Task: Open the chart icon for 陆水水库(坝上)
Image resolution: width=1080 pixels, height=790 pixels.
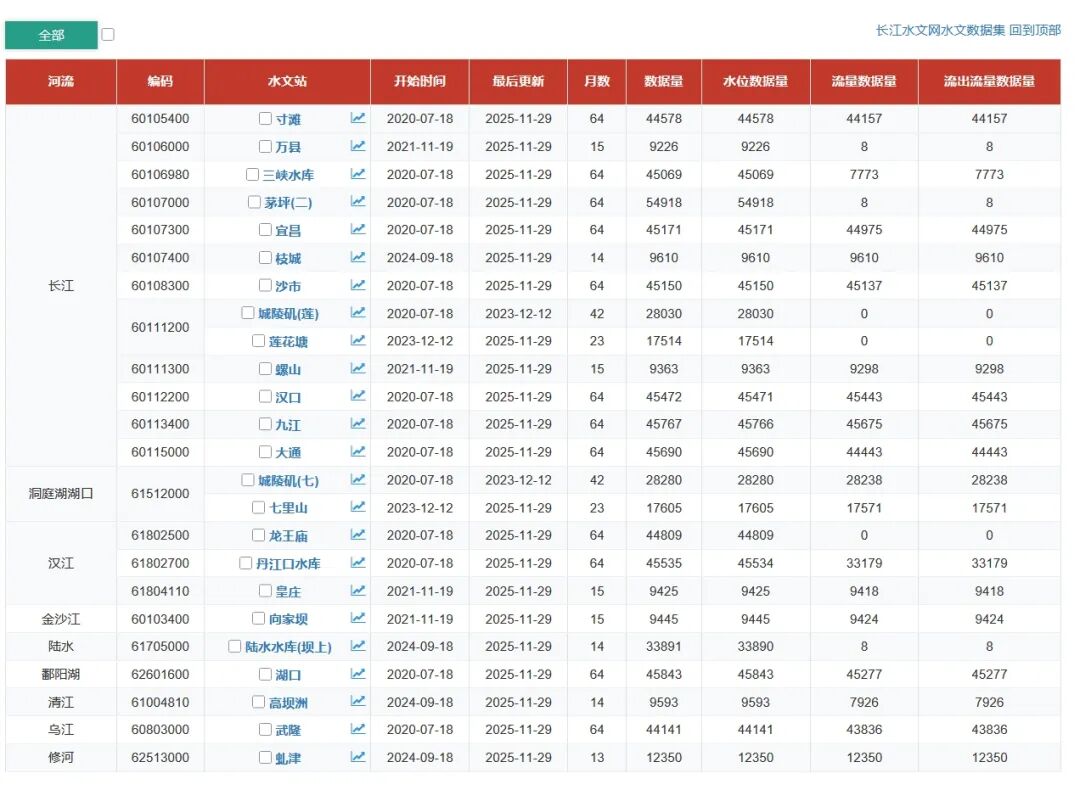Action: pyautogui.click(x=357, y=645)
